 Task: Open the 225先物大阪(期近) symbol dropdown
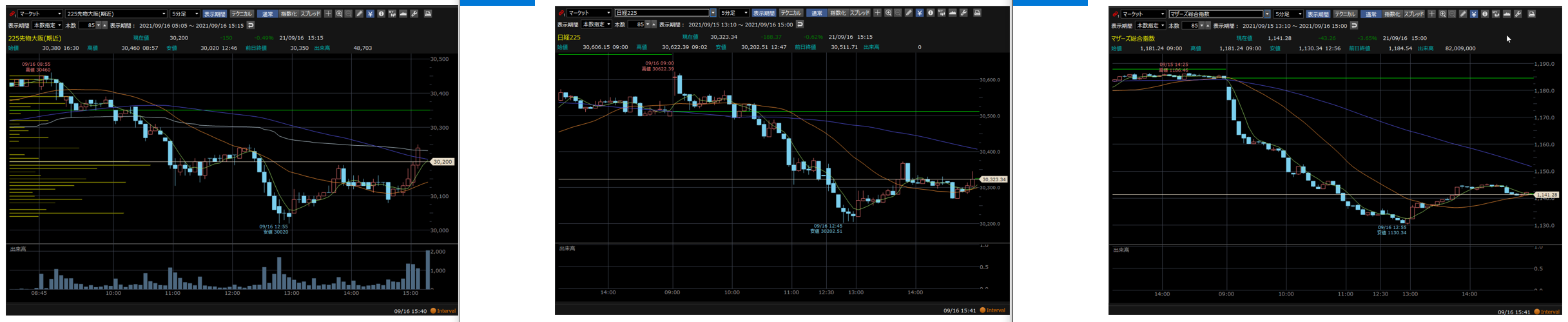(164, 14)
